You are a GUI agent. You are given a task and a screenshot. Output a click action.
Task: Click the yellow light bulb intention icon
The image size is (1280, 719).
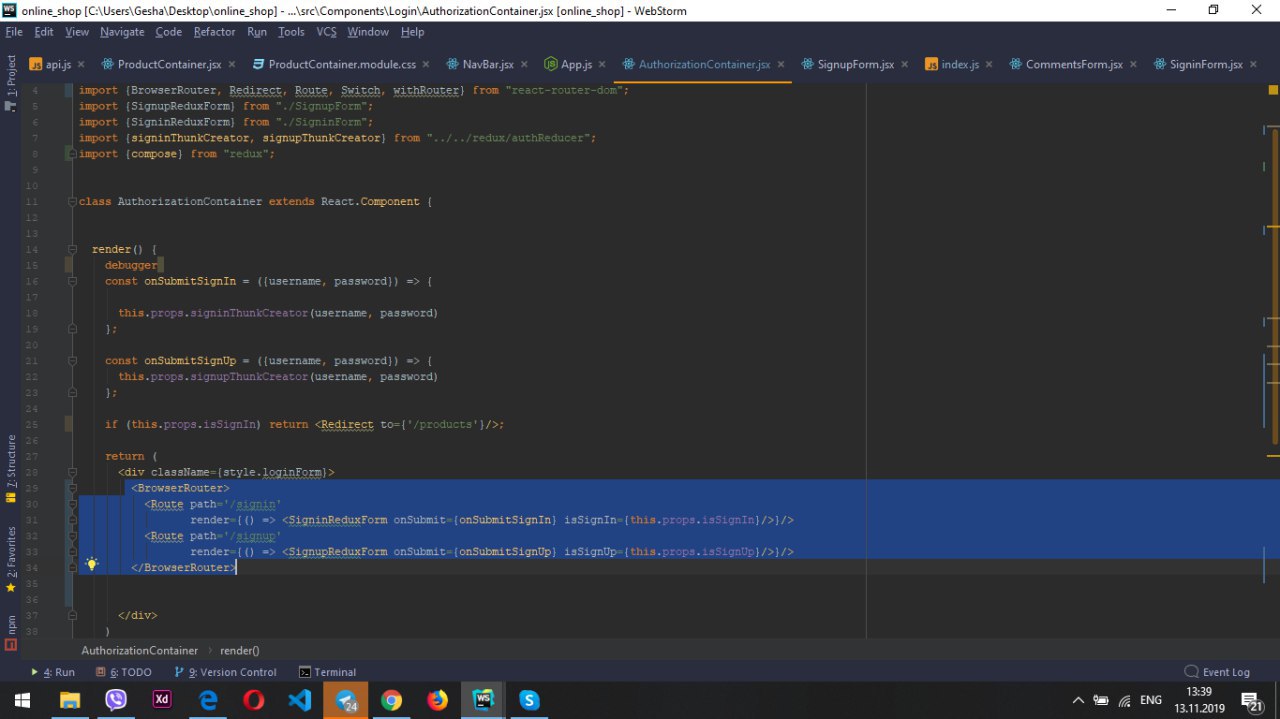(x=91, y=565)
